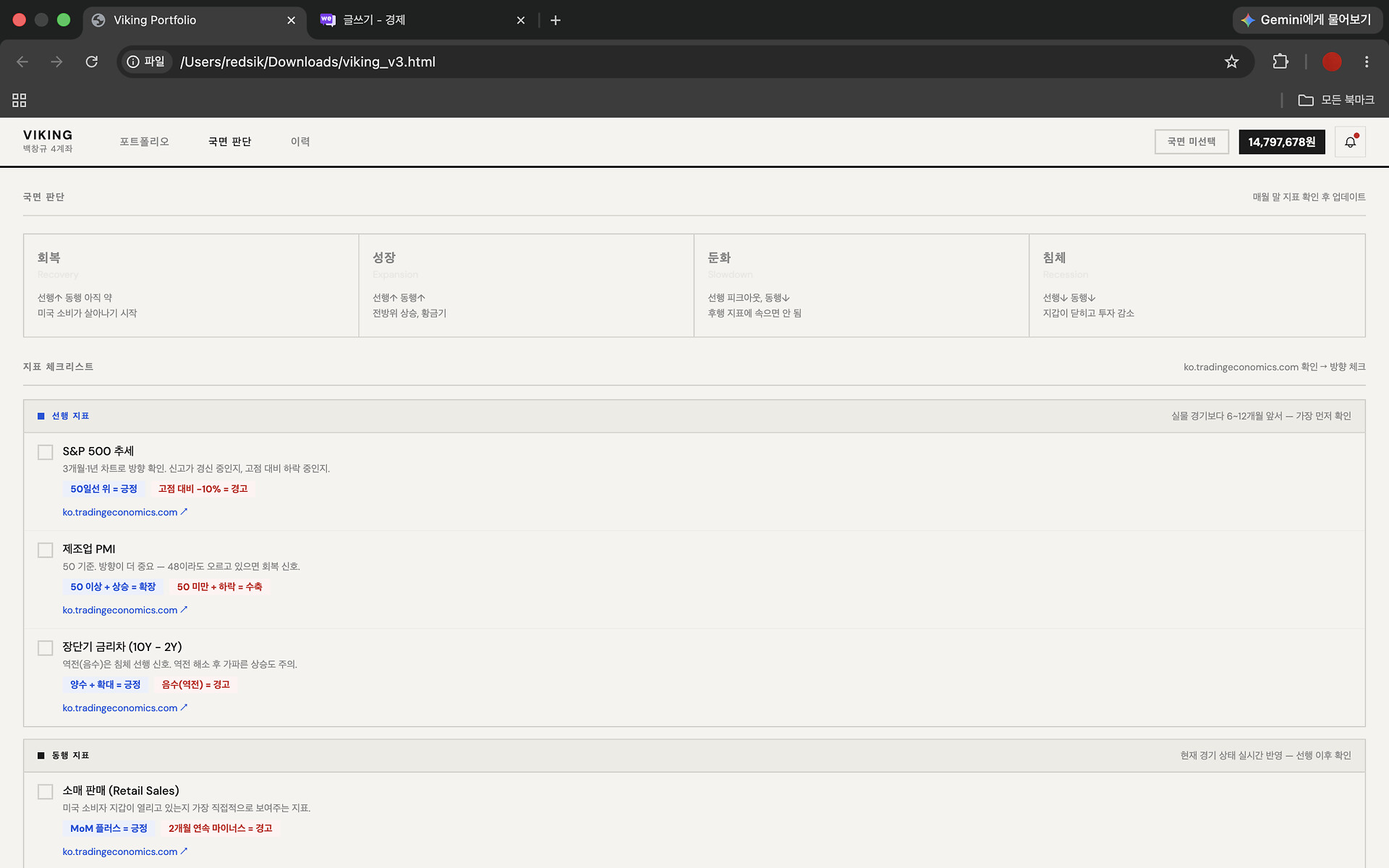Open the red profile avatar

pyautogui.click(x=1332, y=61)
